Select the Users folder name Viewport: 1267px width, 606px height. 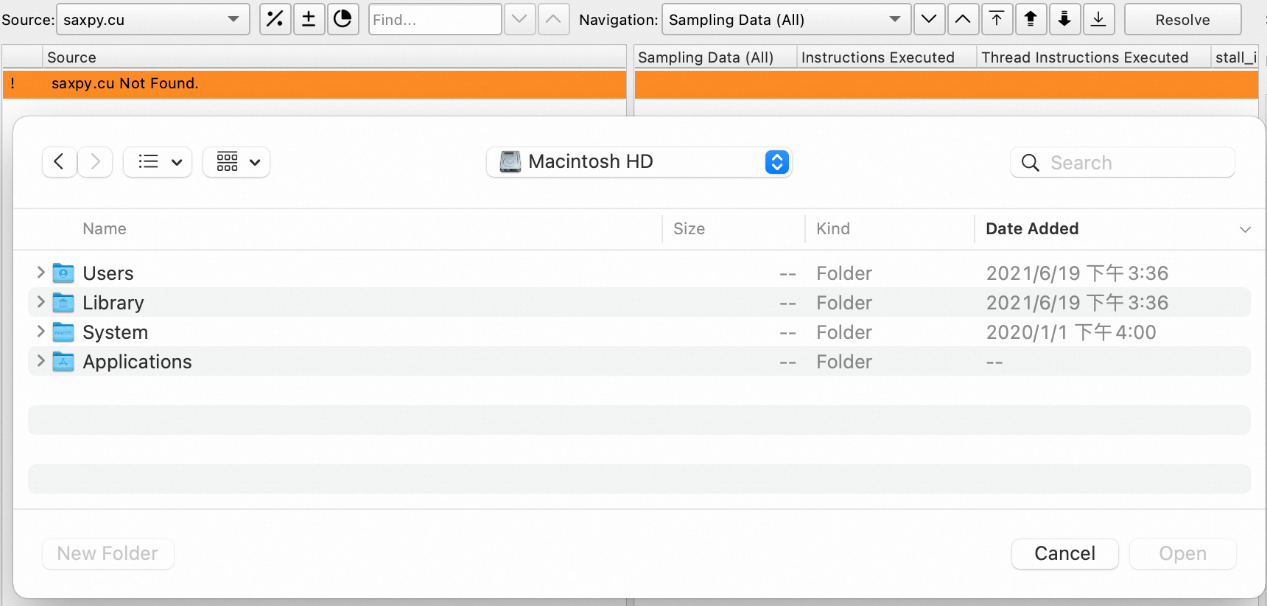pos(108,273)
